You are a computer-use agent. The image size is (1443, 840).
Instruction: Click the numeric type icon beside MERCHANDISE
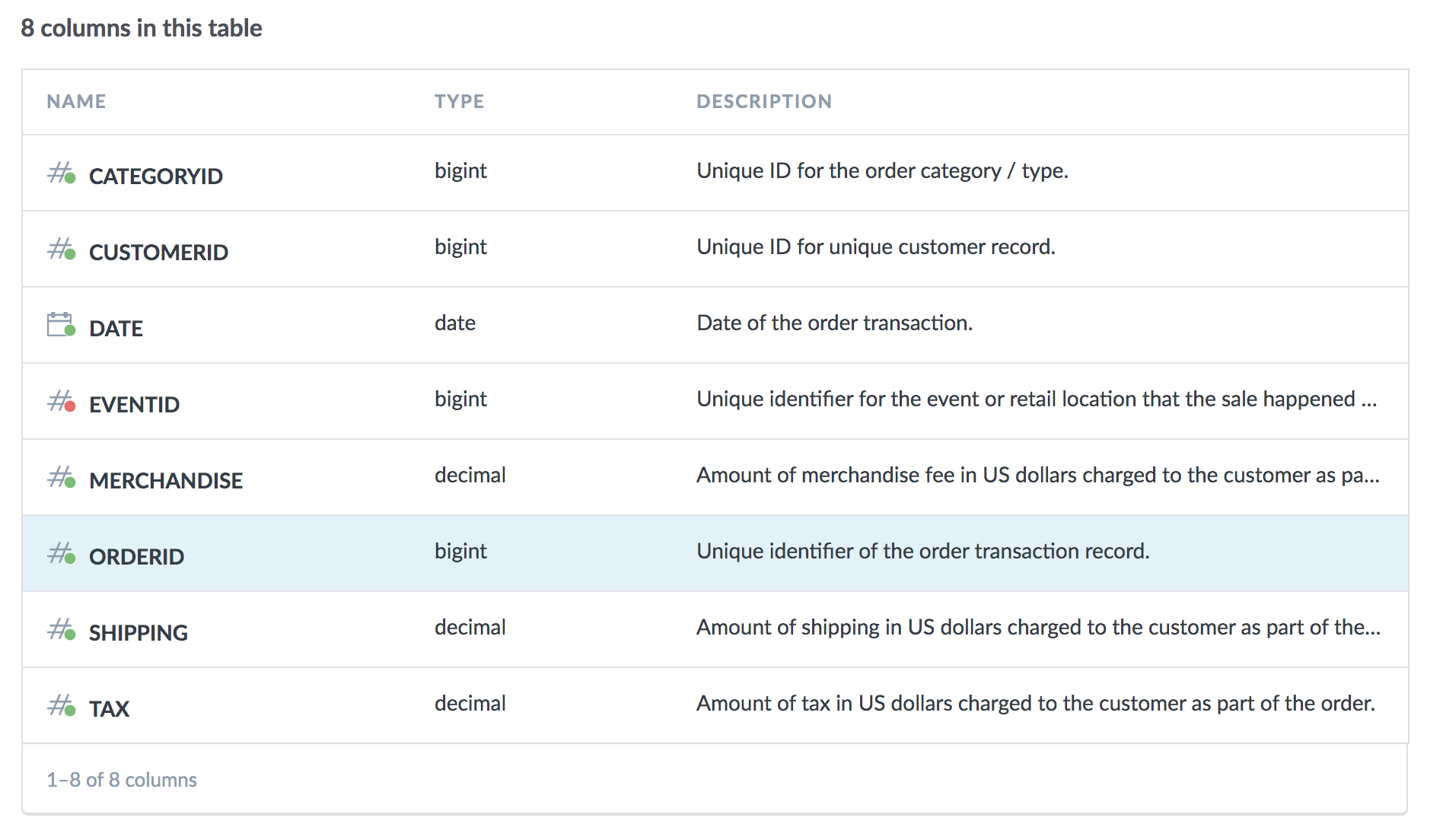coord(62,478)
